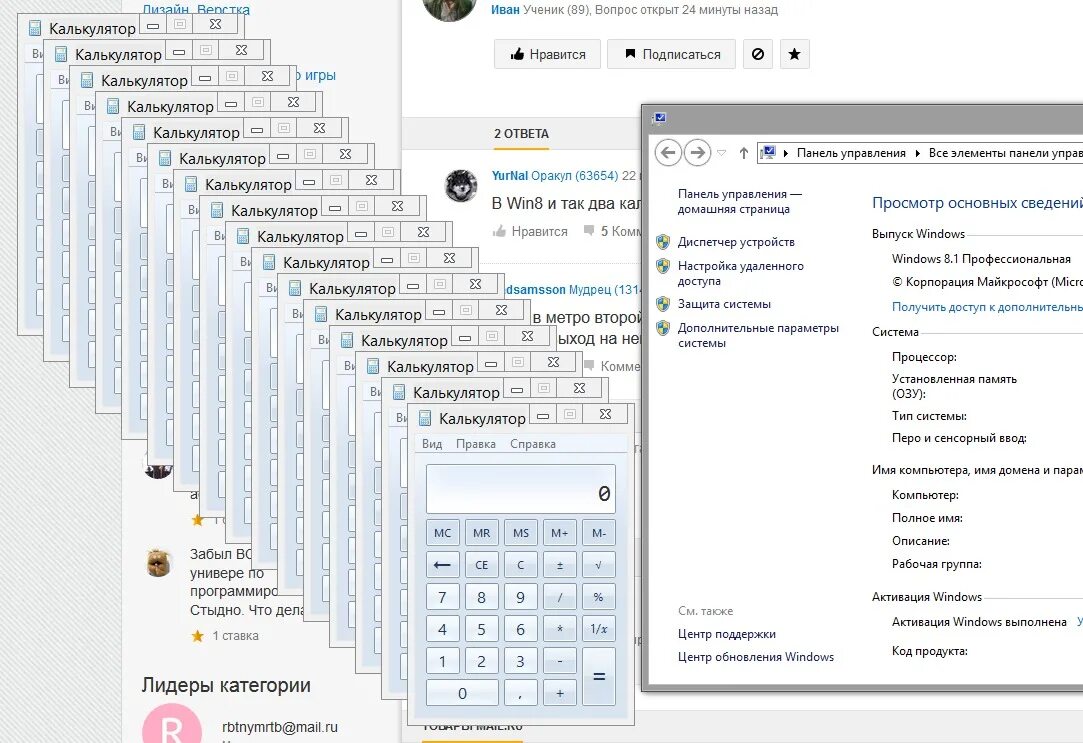The image size is (1083, 743).
Task: Click the M+ memory add key
Action: pos(559,533)
